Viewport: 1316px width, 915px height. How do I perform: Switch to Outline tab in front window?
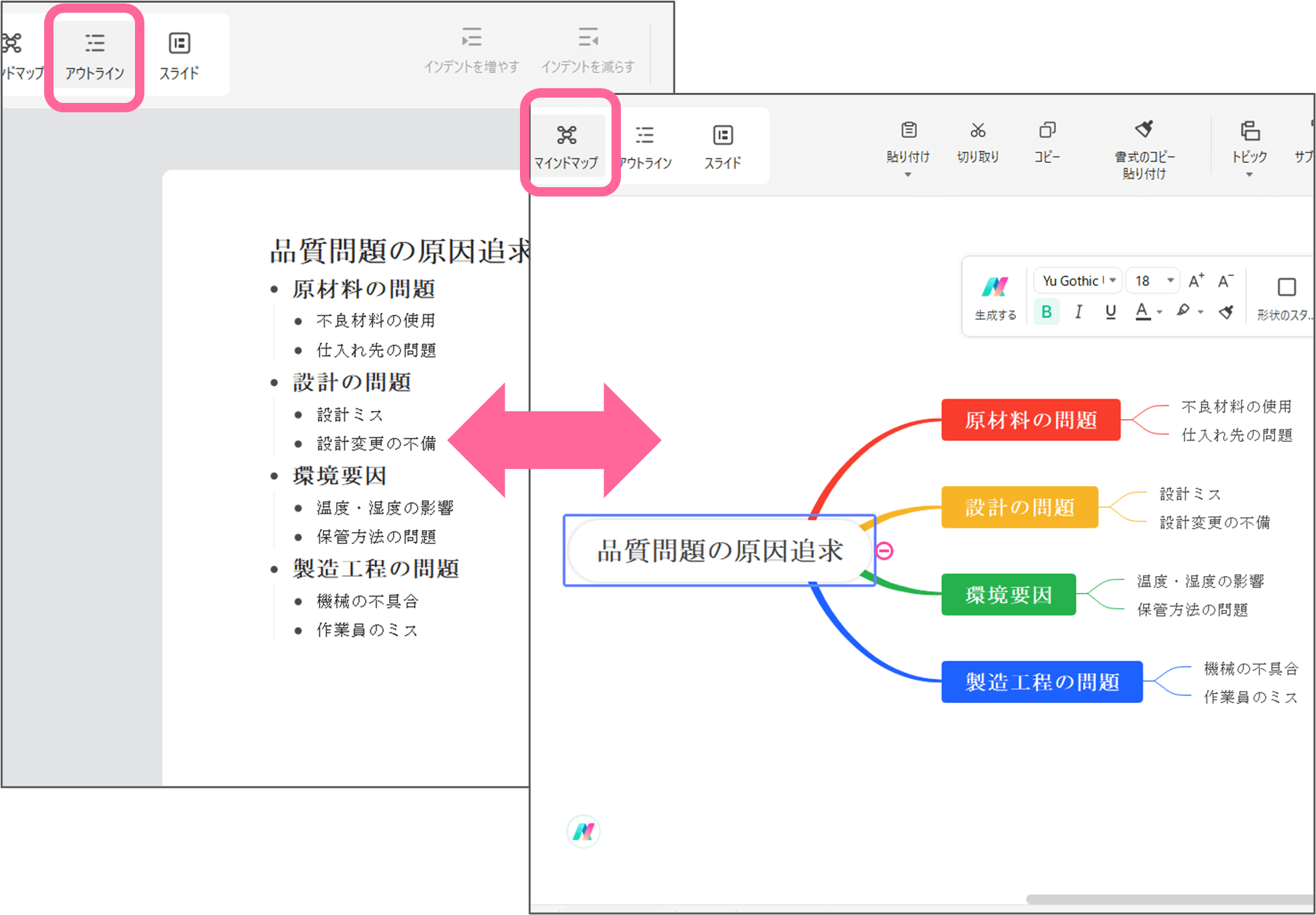click(x=645, y=146)
